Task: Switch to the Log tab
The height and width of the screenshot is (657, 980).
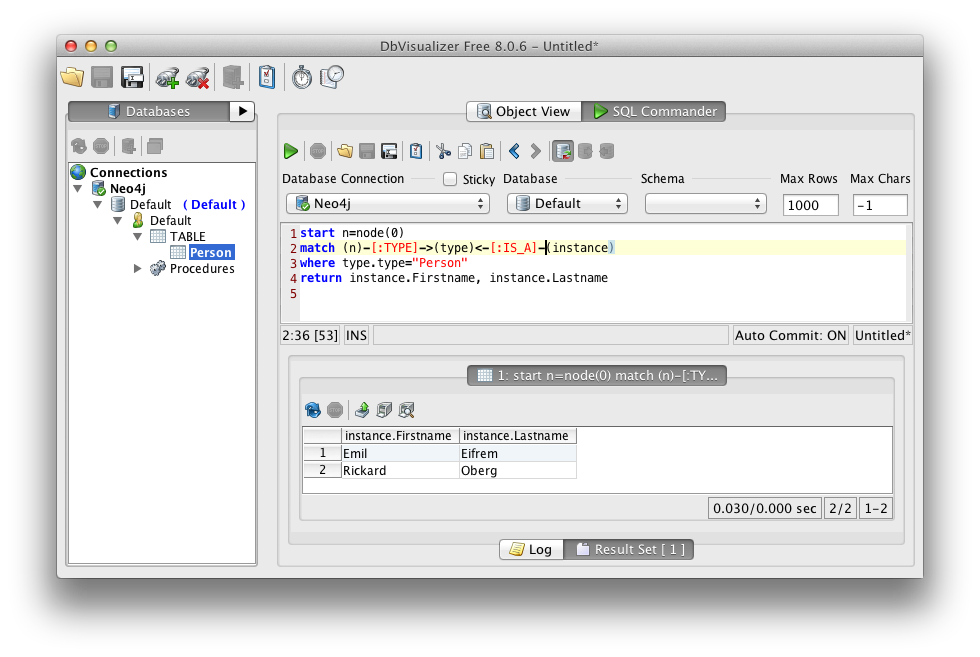Action: 531,549
